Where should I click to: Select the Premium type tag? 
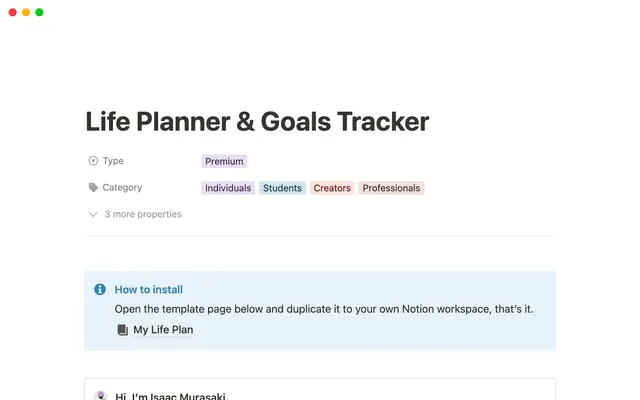point(224,161)
